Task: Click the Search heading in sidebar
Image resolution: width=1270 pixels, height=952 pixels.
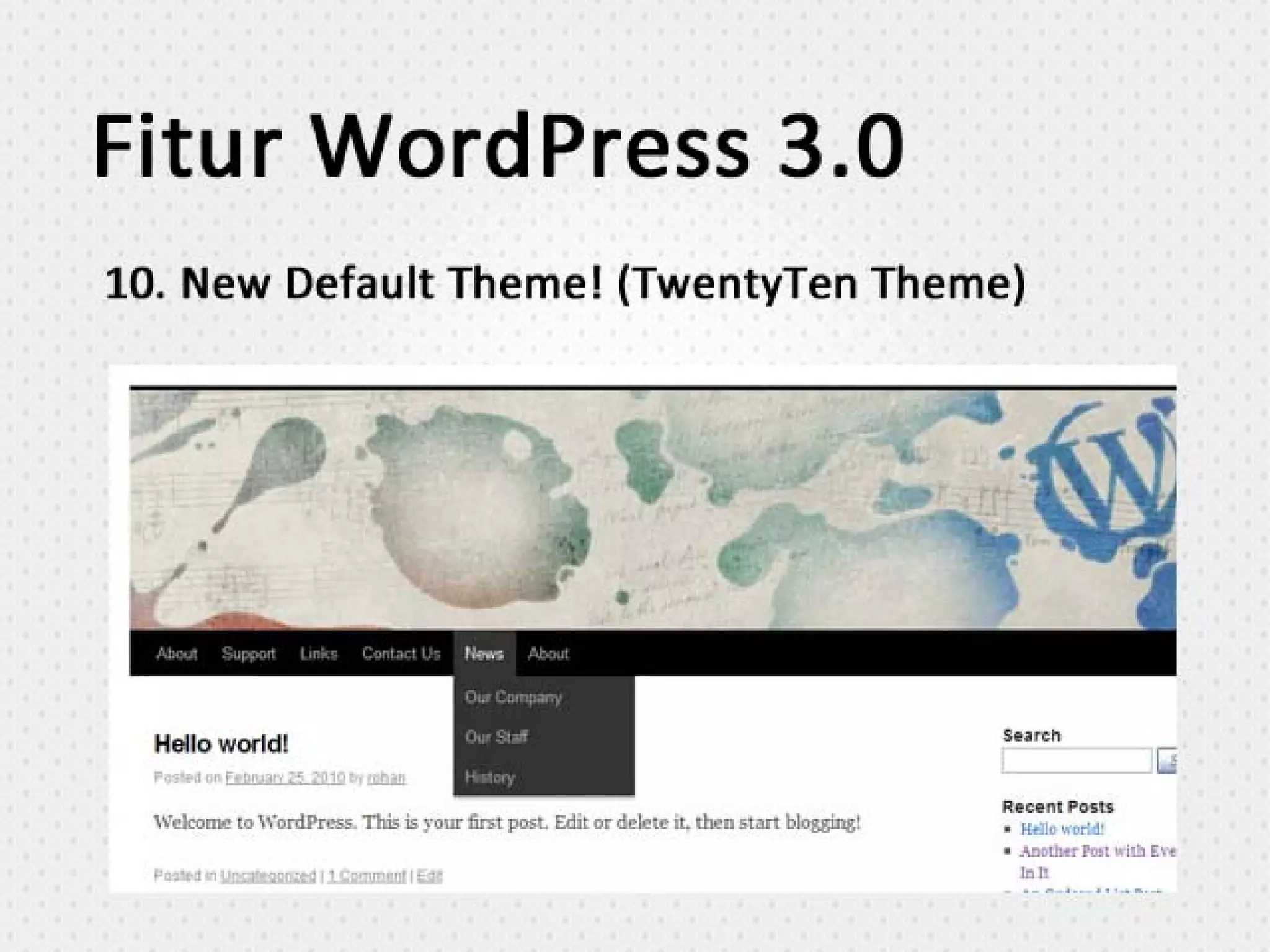Action: (x=1031, y=735)
